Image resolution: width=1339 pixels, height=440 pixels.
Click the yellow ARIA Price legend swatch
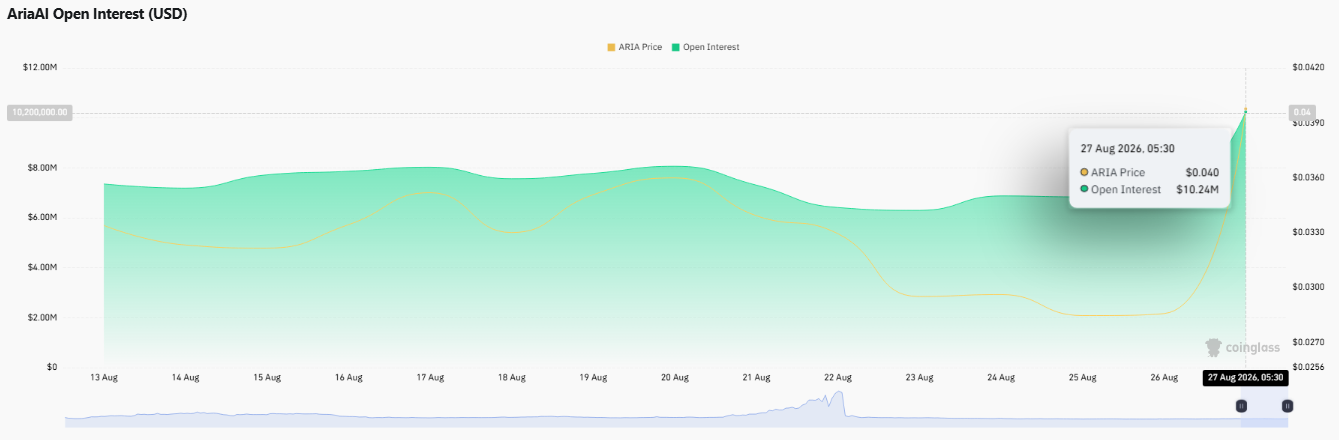tap(611, 47)
